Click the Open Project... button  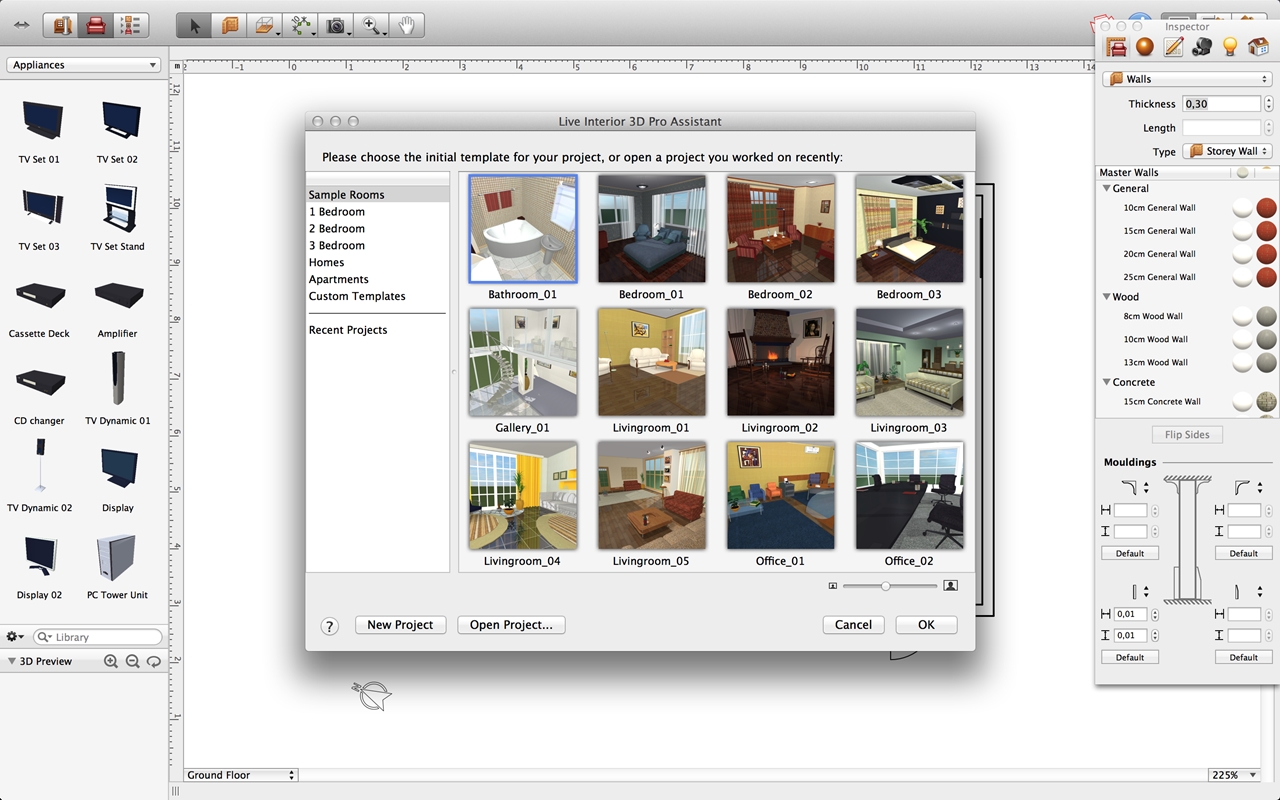511,625
